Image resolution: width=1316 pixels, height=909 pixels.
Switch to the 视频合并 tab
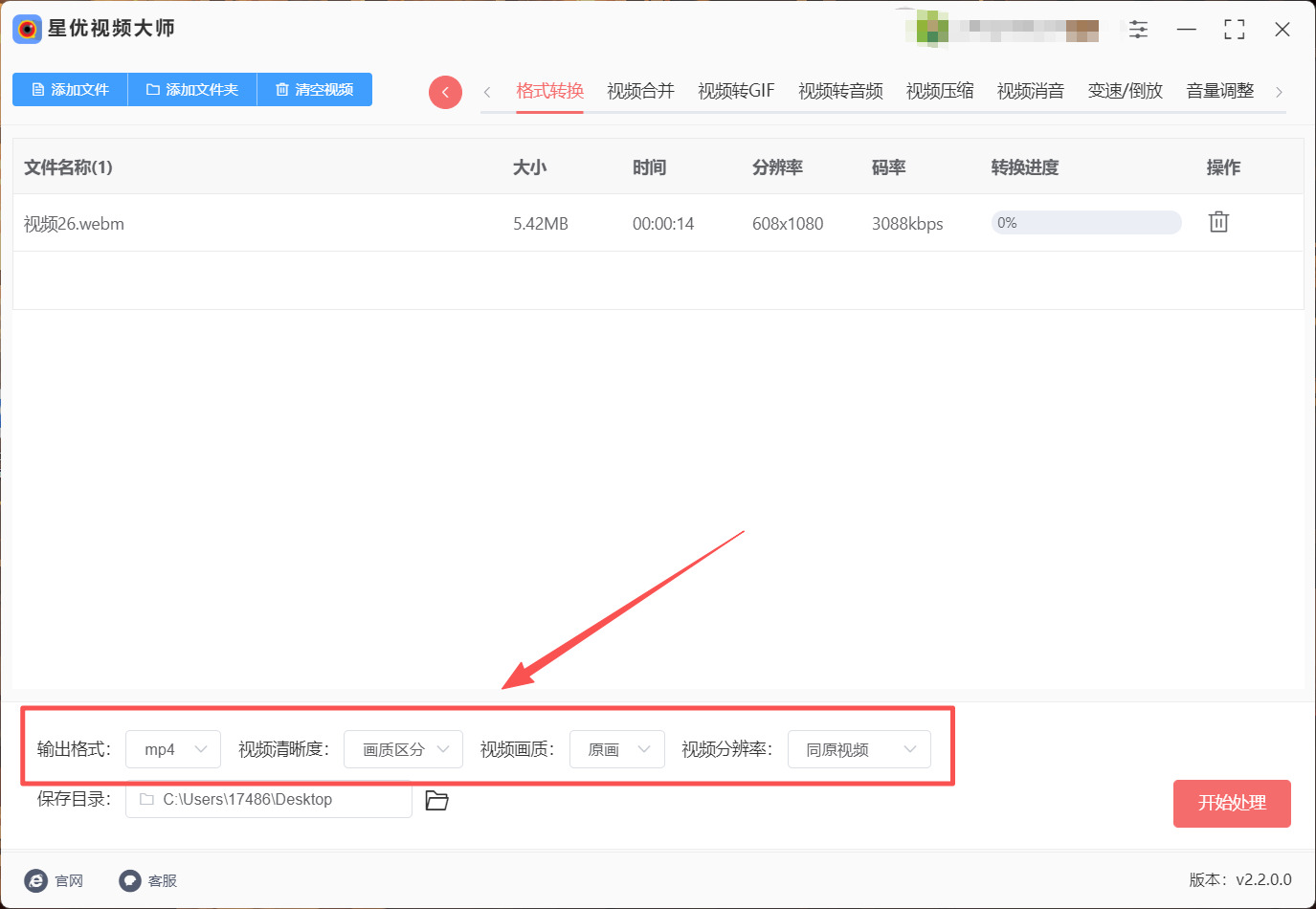[640, 91]
